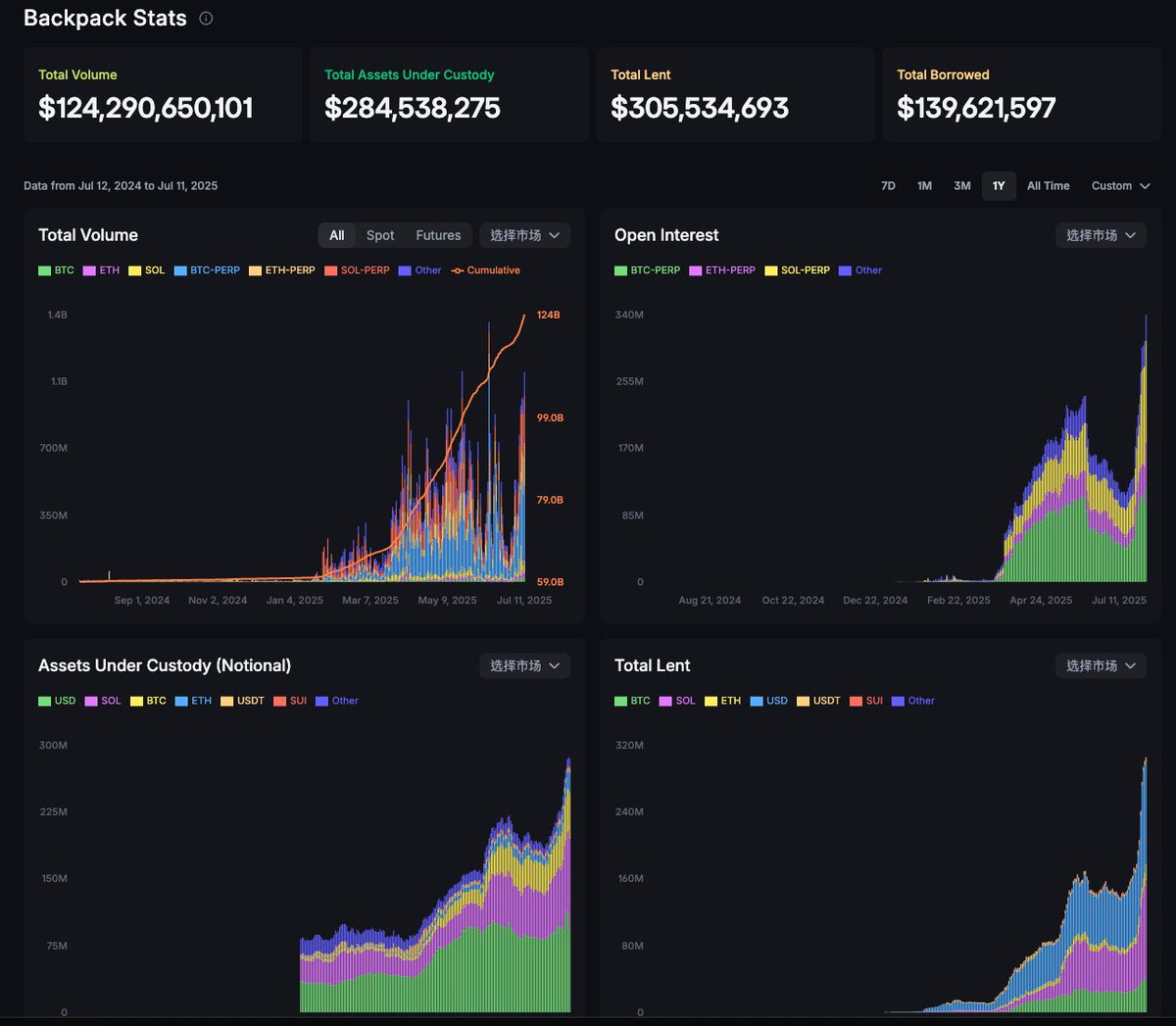Toggle USDT in Assets Under Custody legend
This screenshot has width=1176, height=1026.
pos(243,701)
